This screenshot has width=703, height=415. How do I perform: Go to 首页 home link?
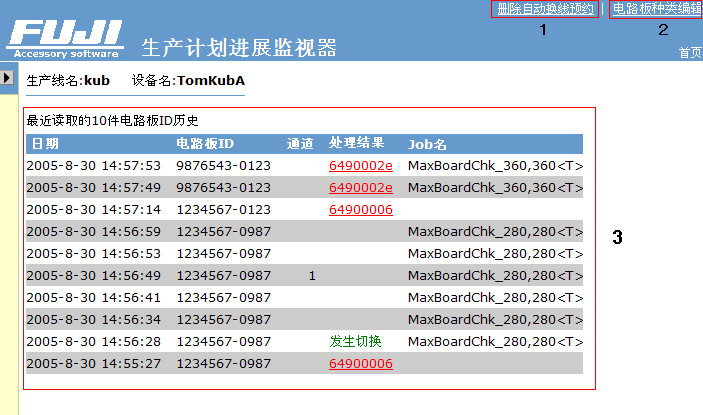coord(689,52)
